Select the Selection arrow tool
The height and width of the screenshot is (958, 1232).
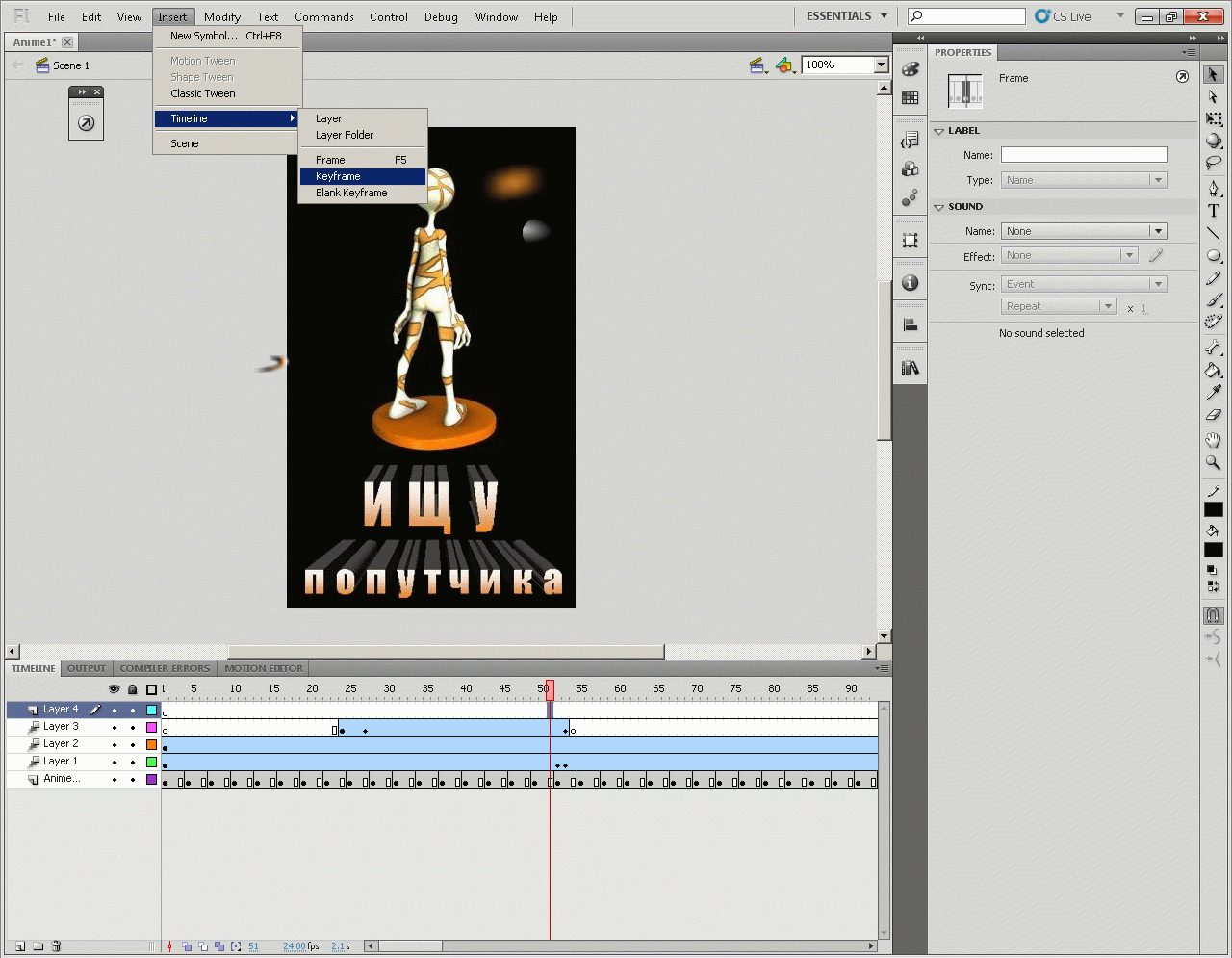pyautogui.click(x=1213, y=74)
